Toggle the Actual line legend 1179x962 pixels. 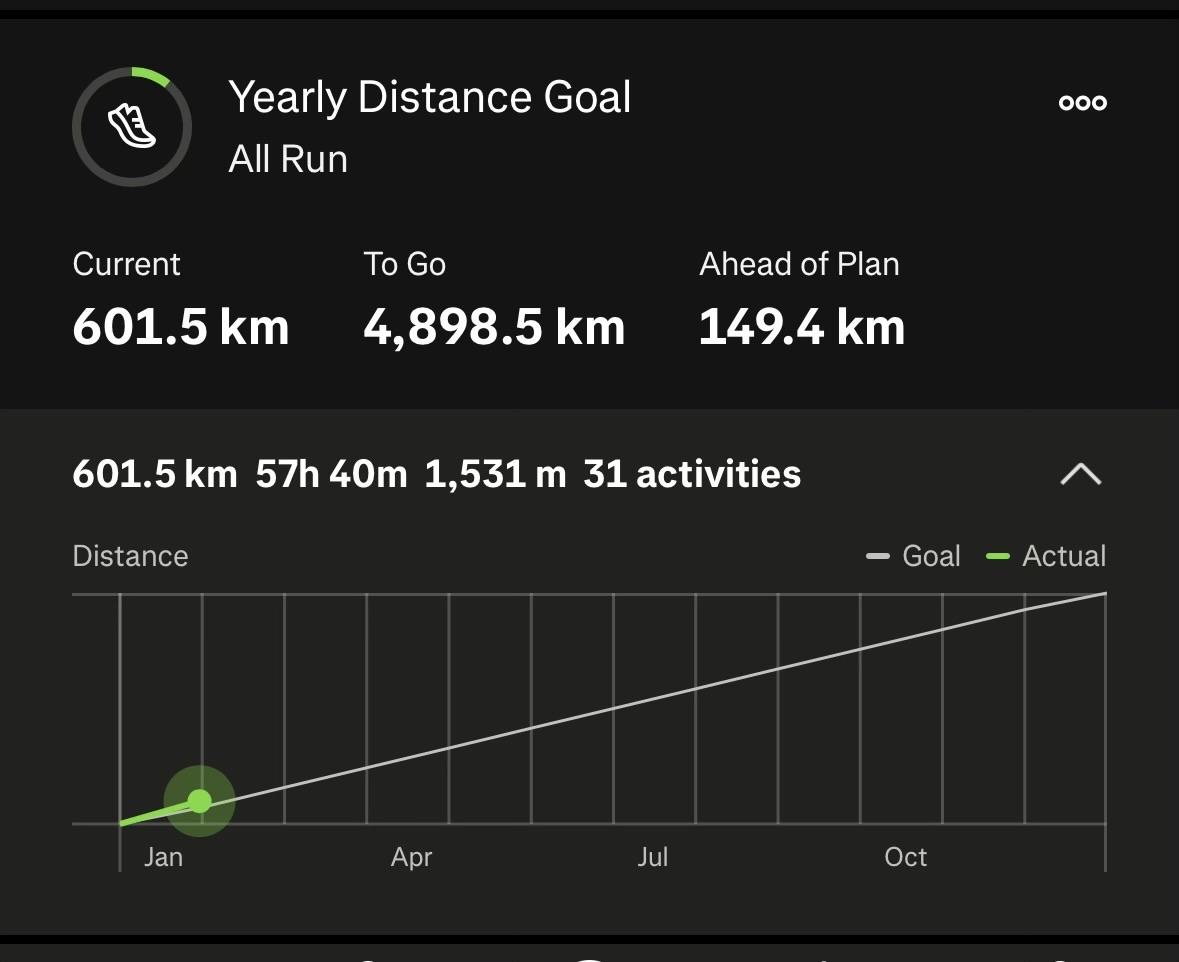pos(1046,556)
